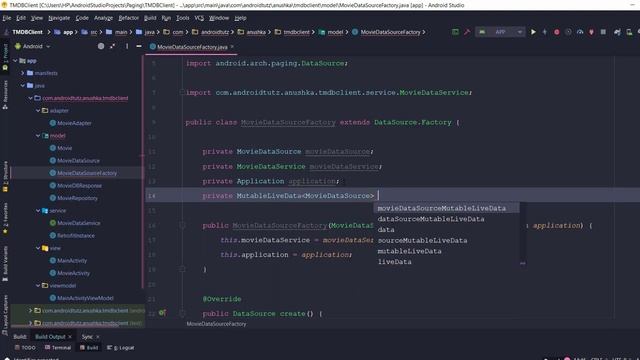Image resolution: width=640 pixels, height=360 pixels.
Task: Select suggestion movieDataSourceMutableLiveData
Action: coord(446,208)
